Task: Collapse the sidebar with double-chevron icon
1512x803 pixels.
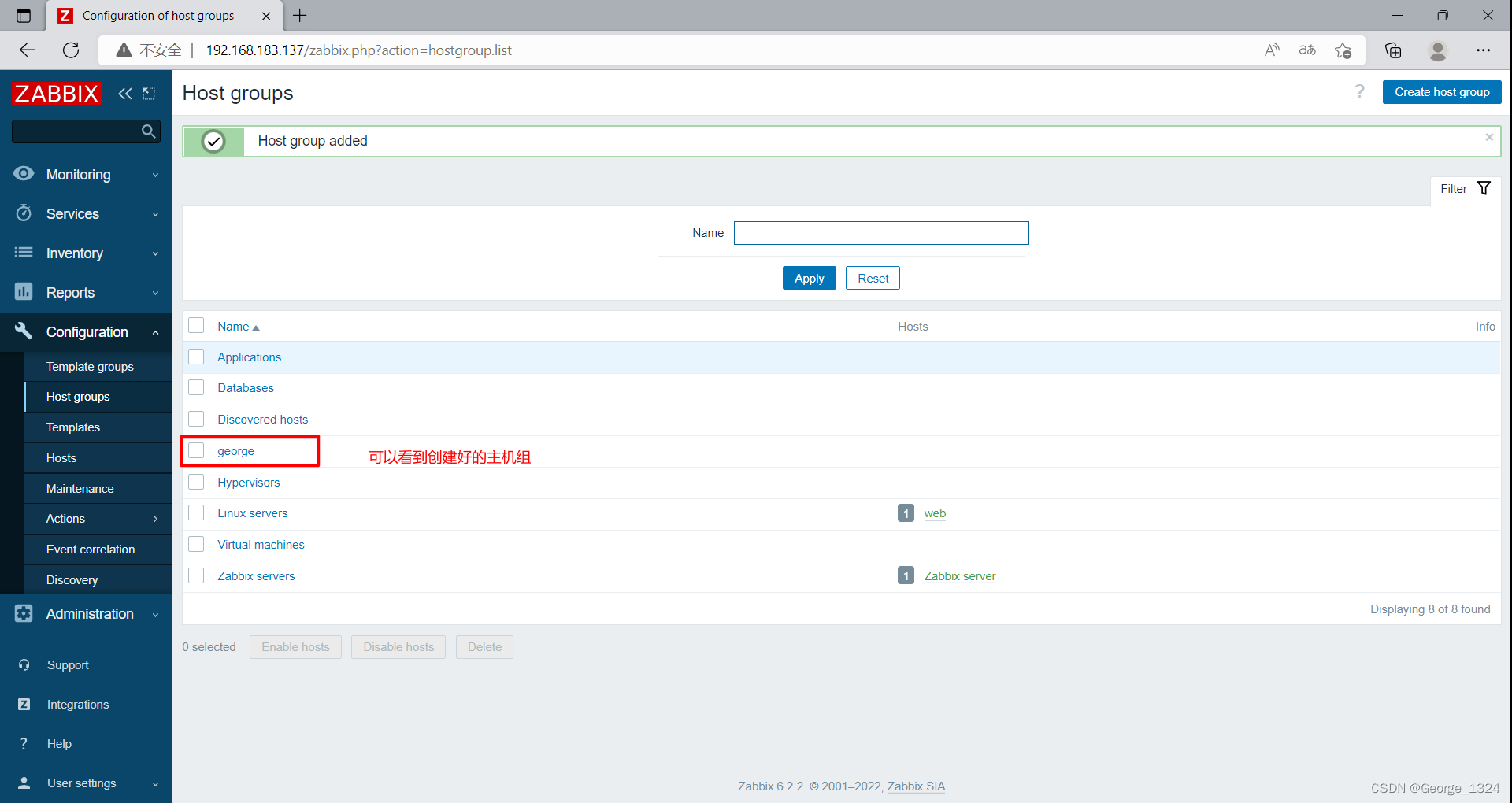Action: click(124, 94)
